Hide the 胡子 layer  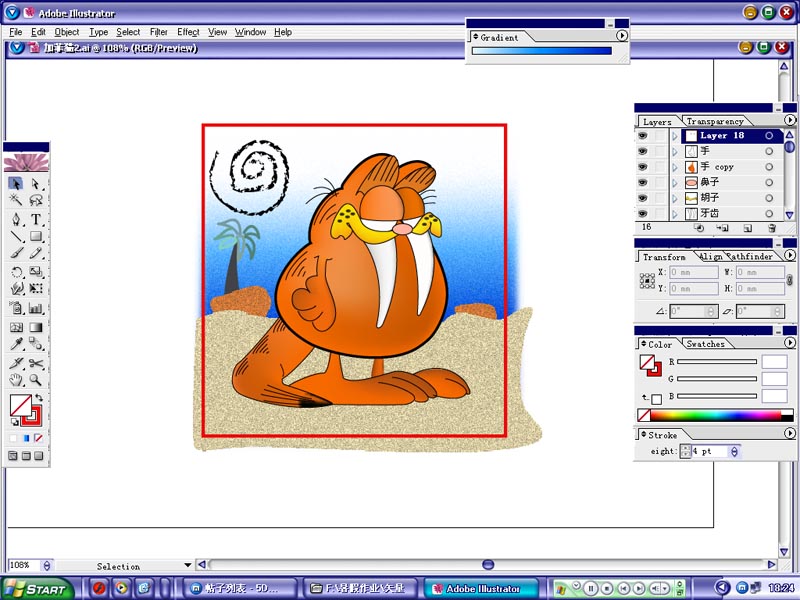[x=643, y=198]
